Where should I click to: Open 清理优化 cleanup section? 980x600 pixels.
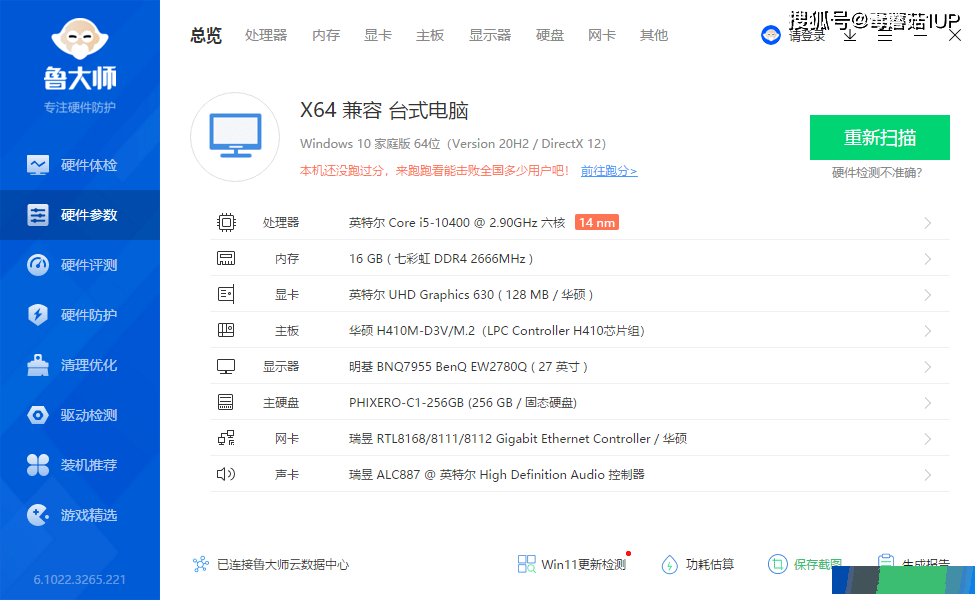point(80,365)
